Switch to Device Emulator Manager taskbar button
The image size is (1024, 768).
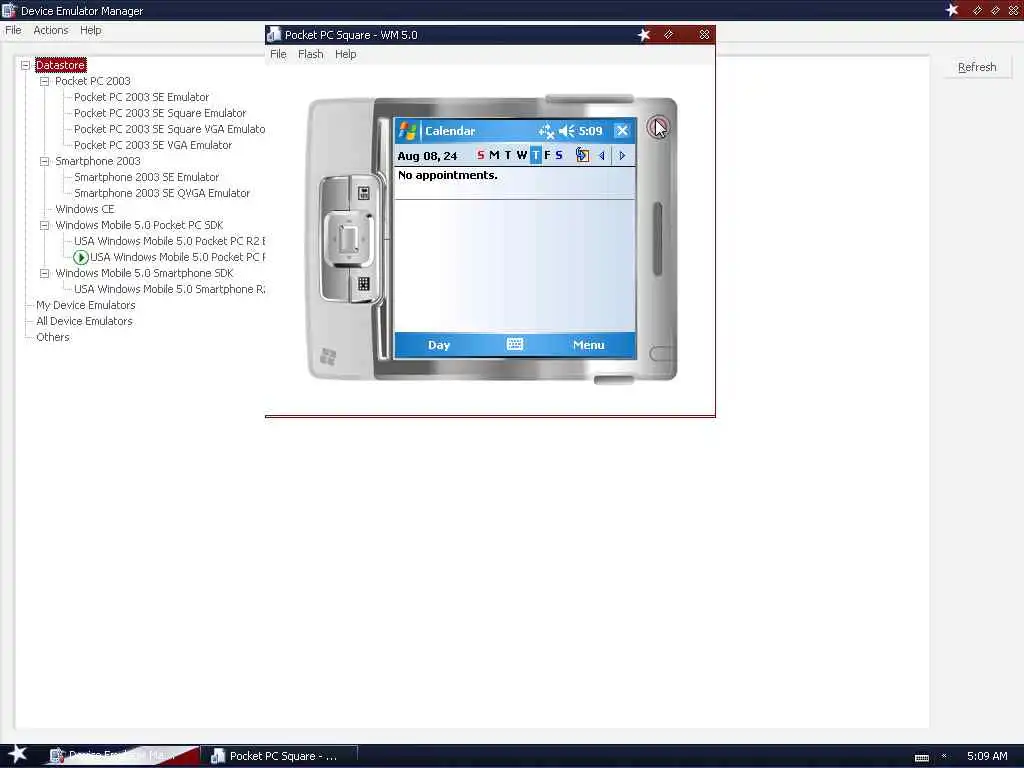click(x=123, y=756)
